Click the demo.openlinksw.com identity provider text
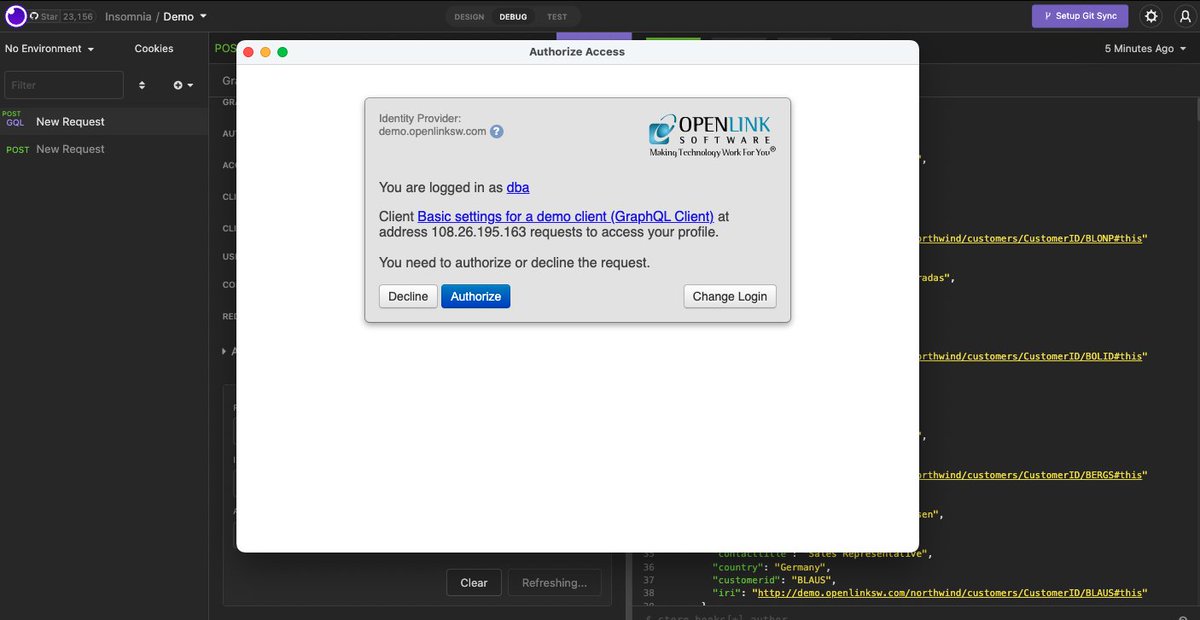Screen dimensions: 1200x620 pos(432,131)
